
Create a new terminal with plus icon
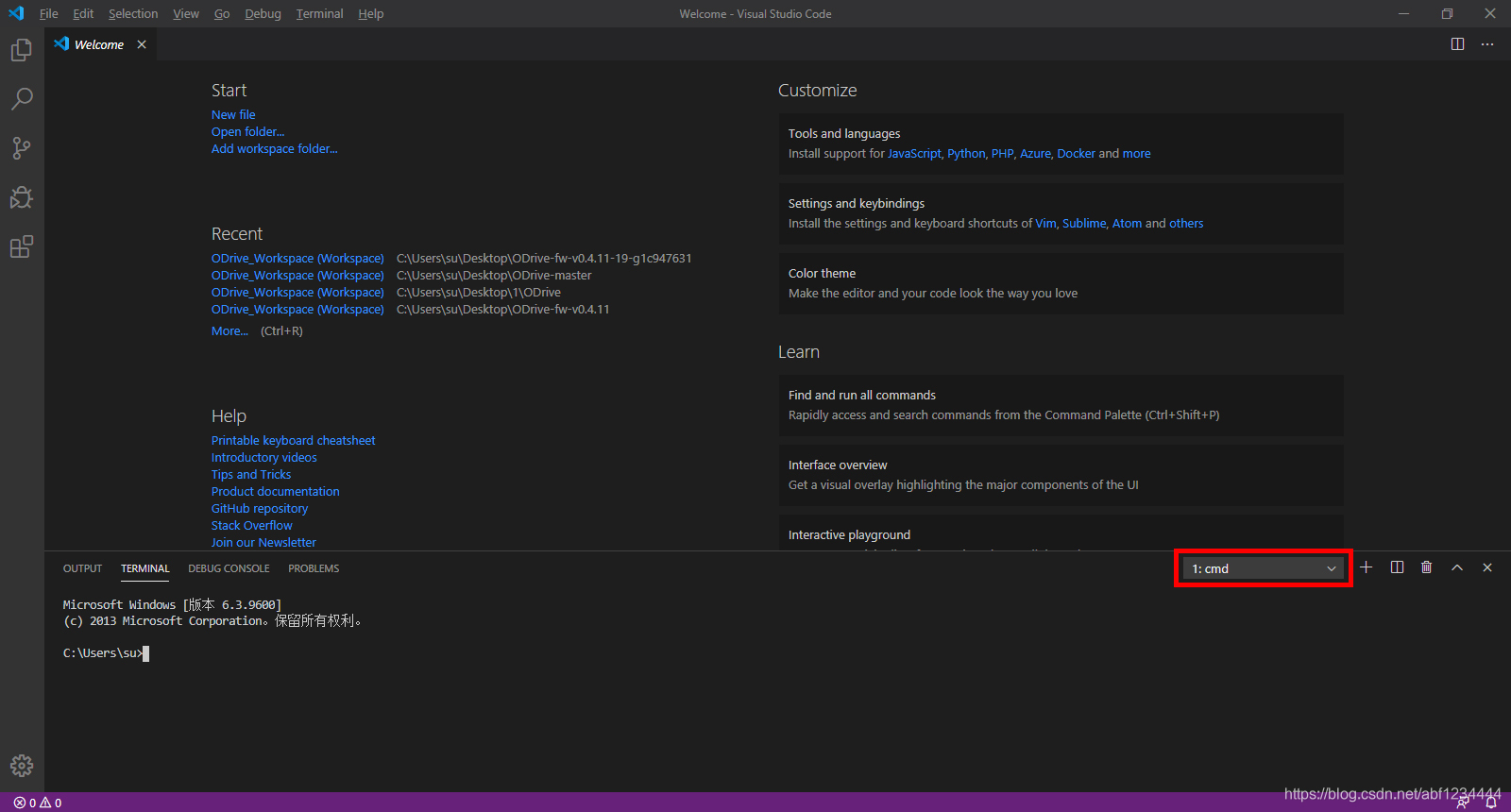click(x=1366, y=567)
